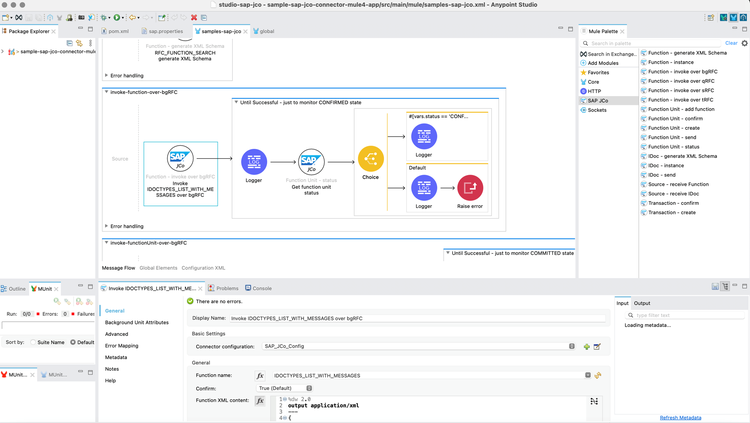Screen dimensions: 750x423
Task: Expand Error handling of invoke-function-over-bgRFC flow
Action: pos(106,226)
